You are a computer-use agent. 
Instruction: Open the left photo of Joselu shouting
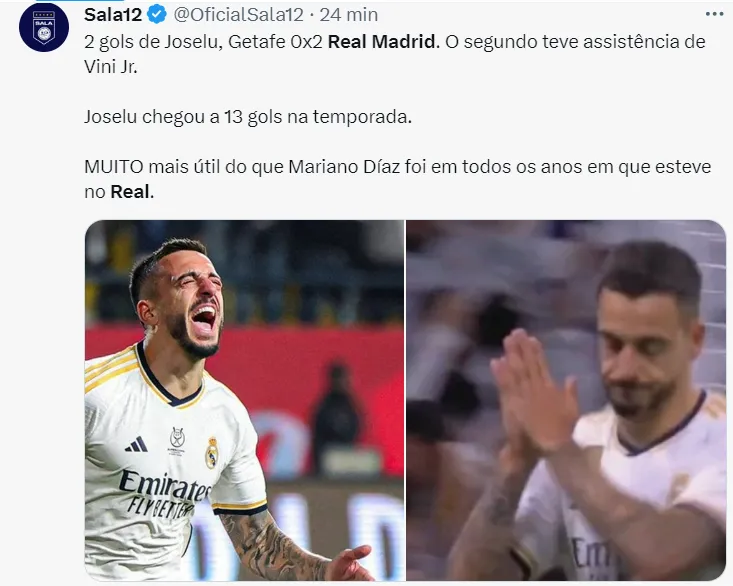pos(244,400)
